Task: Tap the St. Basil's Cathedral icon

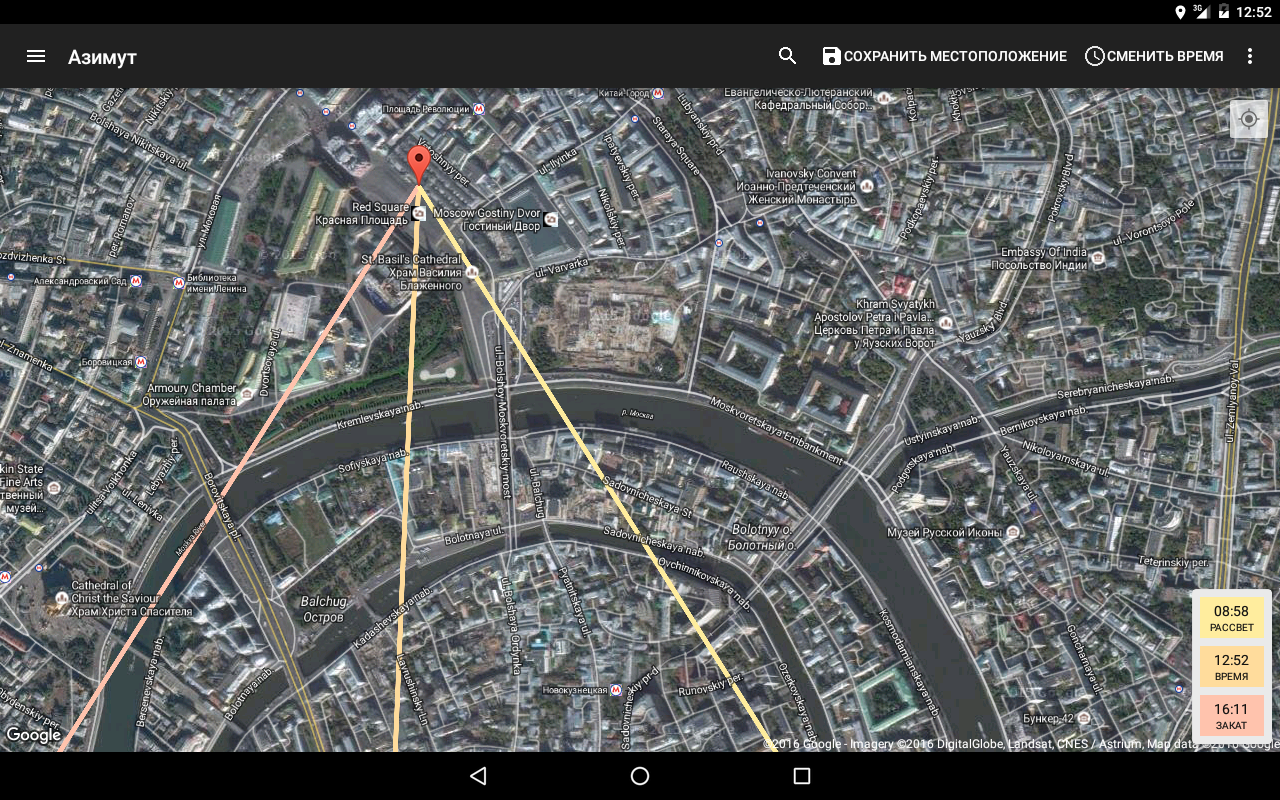Action: (470, 271)
